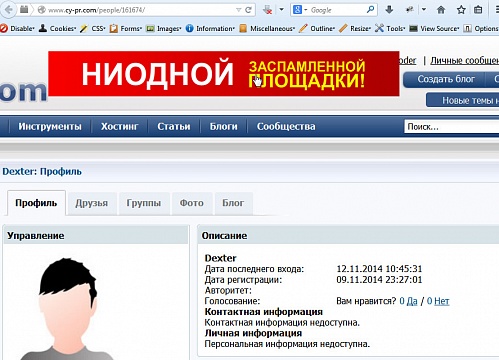Open the address bar history dropdown arrow

coord(238,10)
